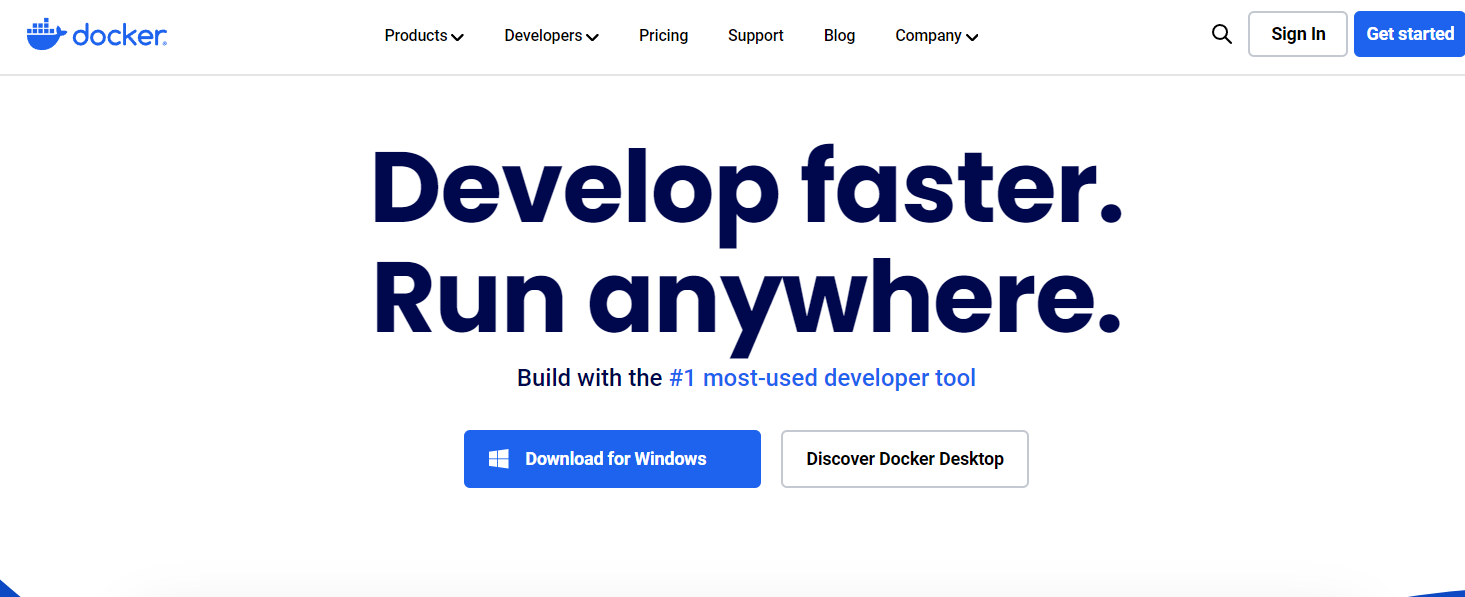Go to the Support page
Image resolution: width=1465 pixels, height=597 pixels.
pyautogui.click(x=756, y=36)
